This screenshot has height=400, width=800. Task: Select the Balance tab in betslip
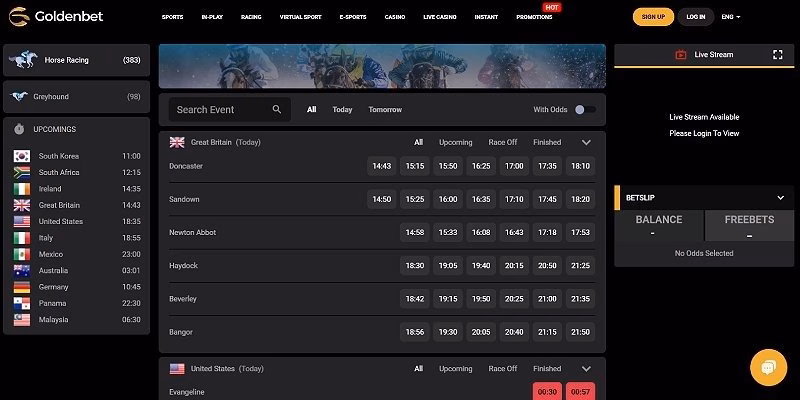659,226
